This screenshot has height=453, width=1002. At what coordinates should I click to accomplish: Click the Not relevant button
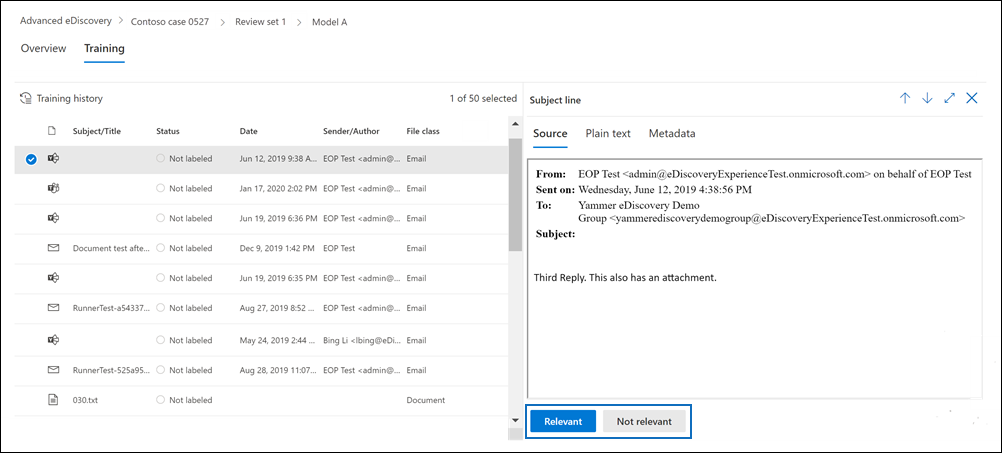tap(644, 421)
